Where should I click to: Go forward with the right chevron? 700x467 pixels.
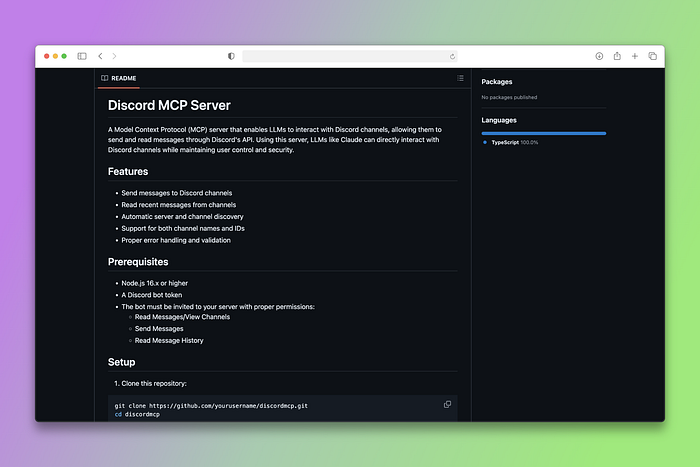pyautogui.click(x=114, y=56)
